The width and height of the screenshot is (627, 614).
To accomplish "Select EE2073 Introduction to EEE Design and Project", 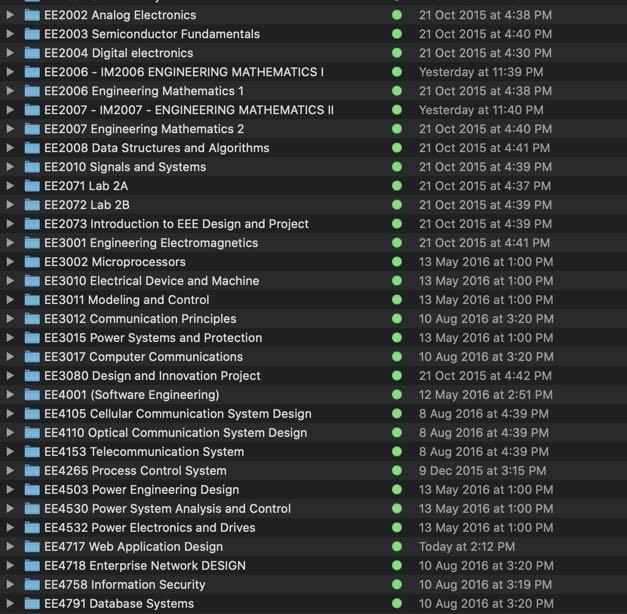I will 176,224.
